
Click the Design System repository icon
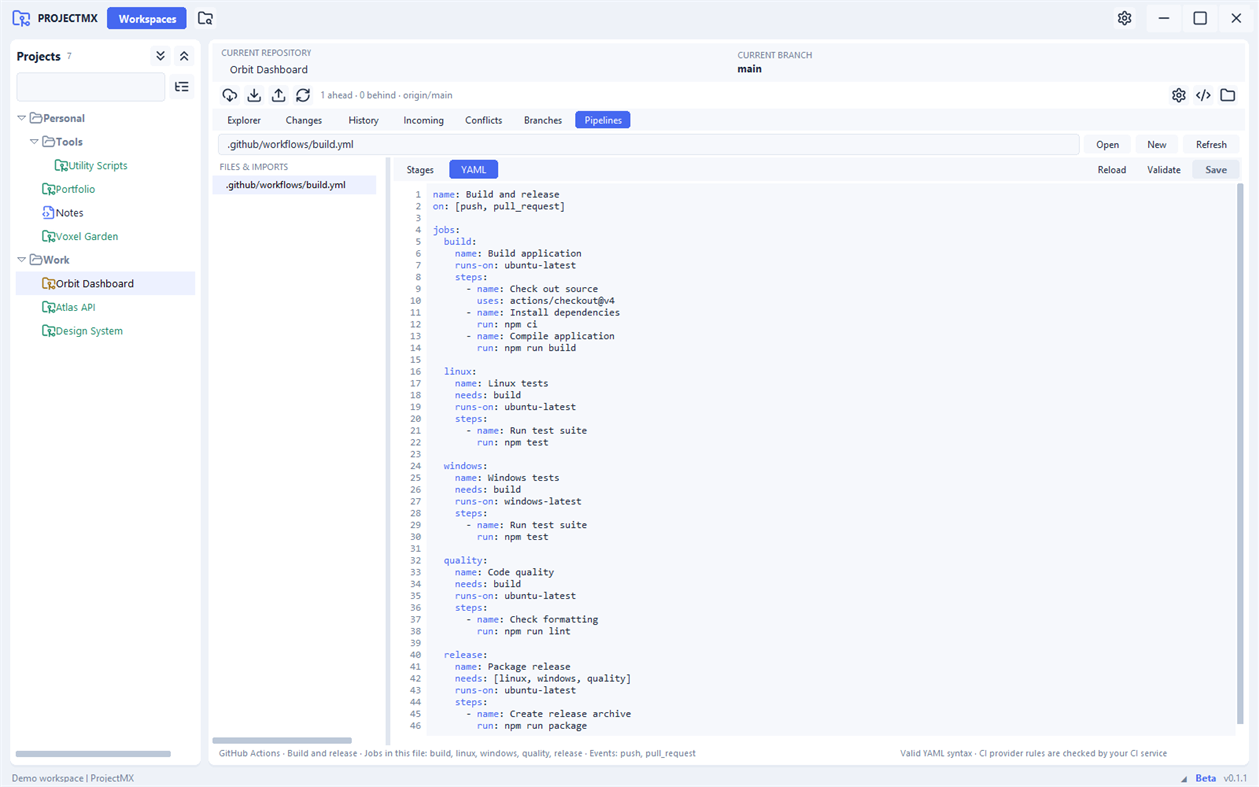[48, 331]
